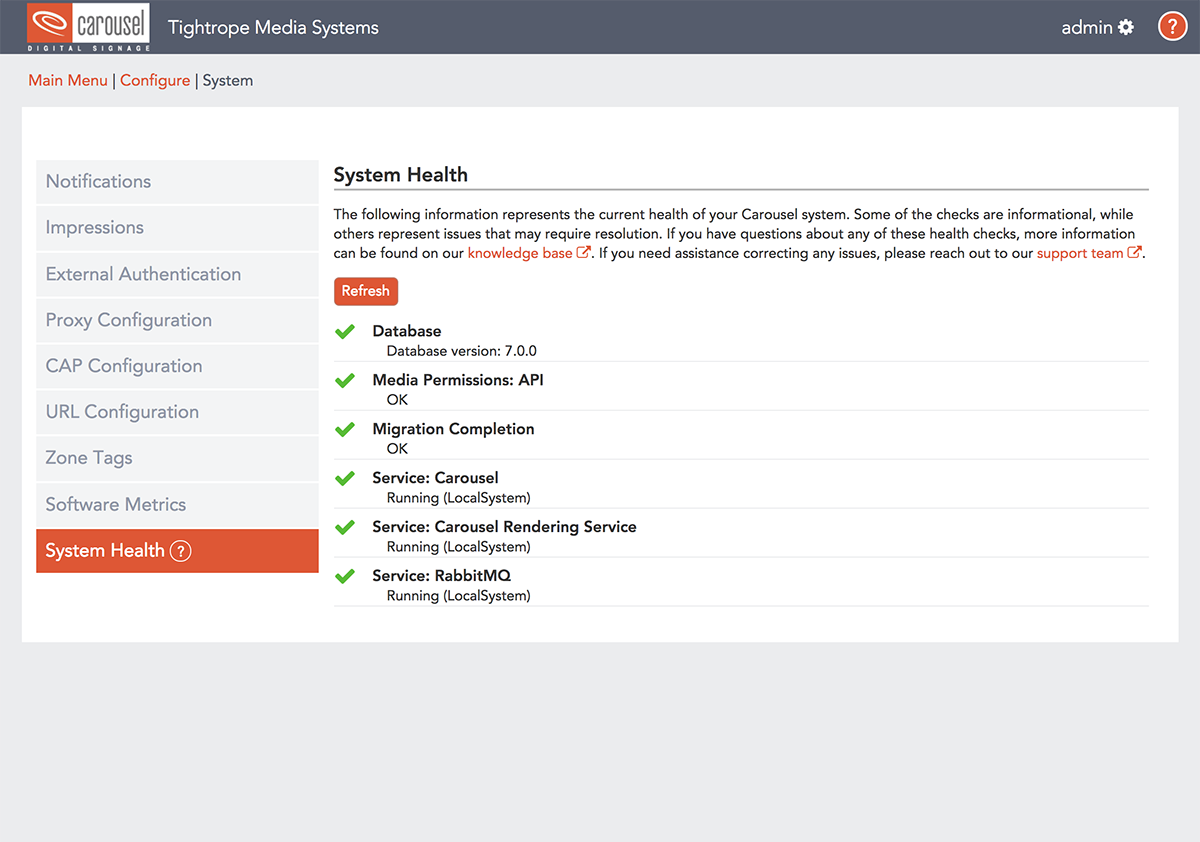Click the green check beside Service: RabbitMQ
The width and height of the screenshot is (1200, 842).
[x=345, y=576]
